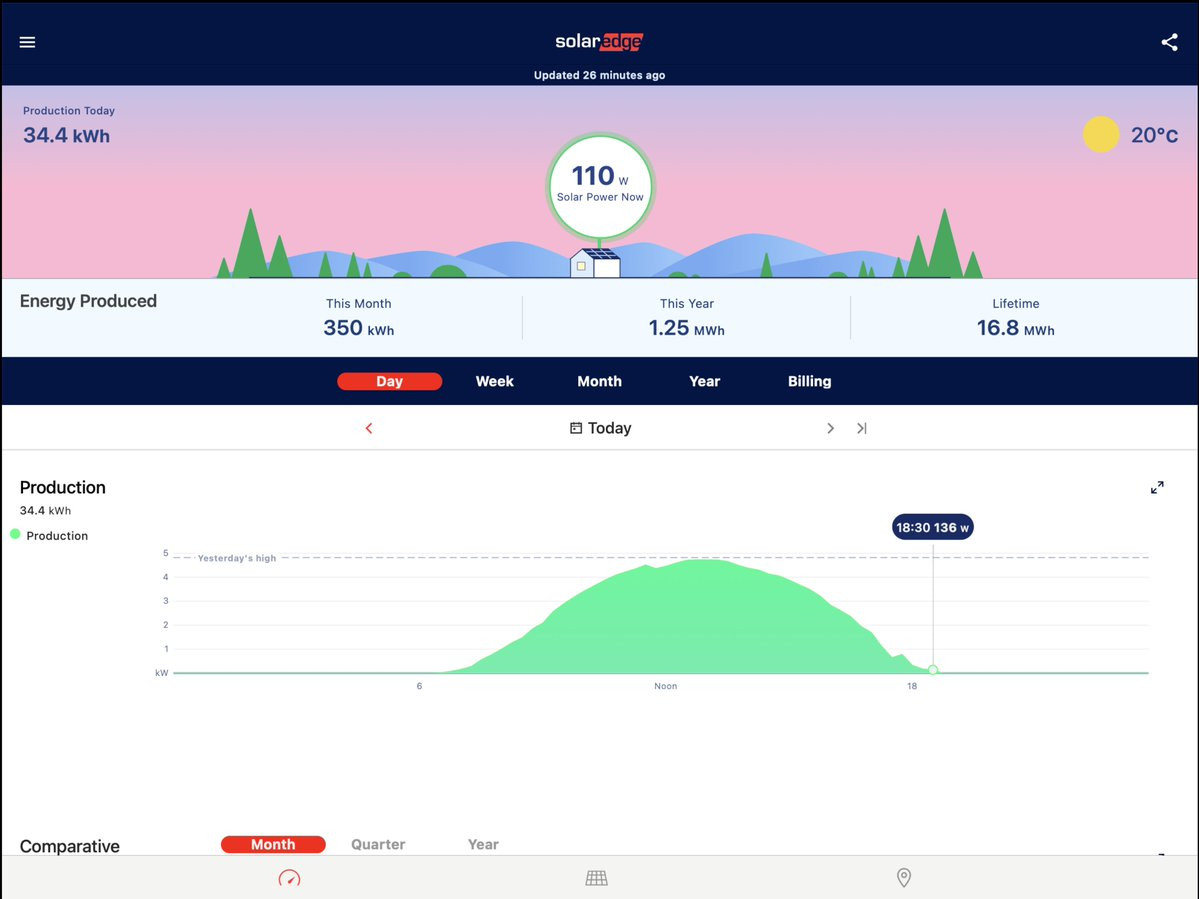Tap the house with solar panels
The height and width of the screenshot is (899, 1199).
click(595, 262)
